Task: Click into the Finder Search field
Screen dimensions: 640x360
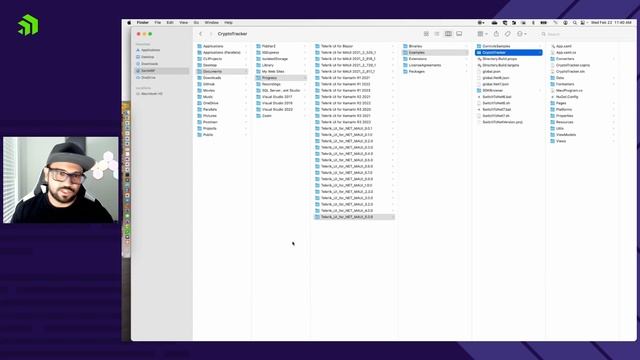Action: click(x=586, y=34)
